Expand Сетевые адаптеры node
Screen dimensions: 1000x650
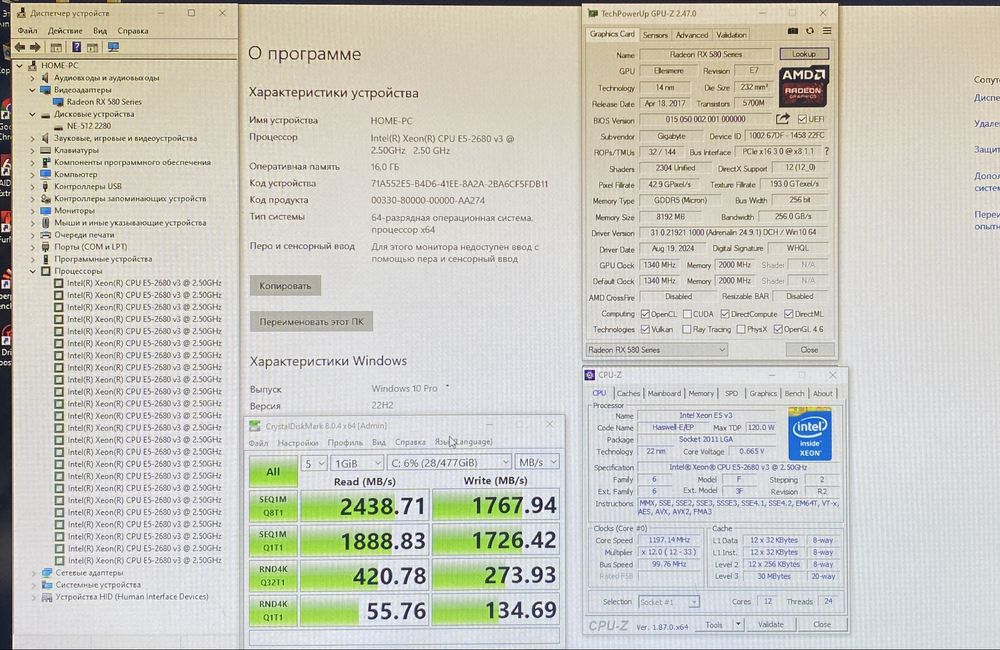[34, 573]
